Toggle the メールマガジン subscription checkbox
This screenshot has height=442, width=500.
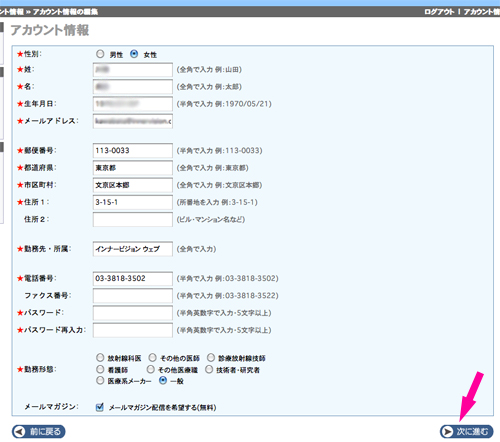(x=99, y=407)
